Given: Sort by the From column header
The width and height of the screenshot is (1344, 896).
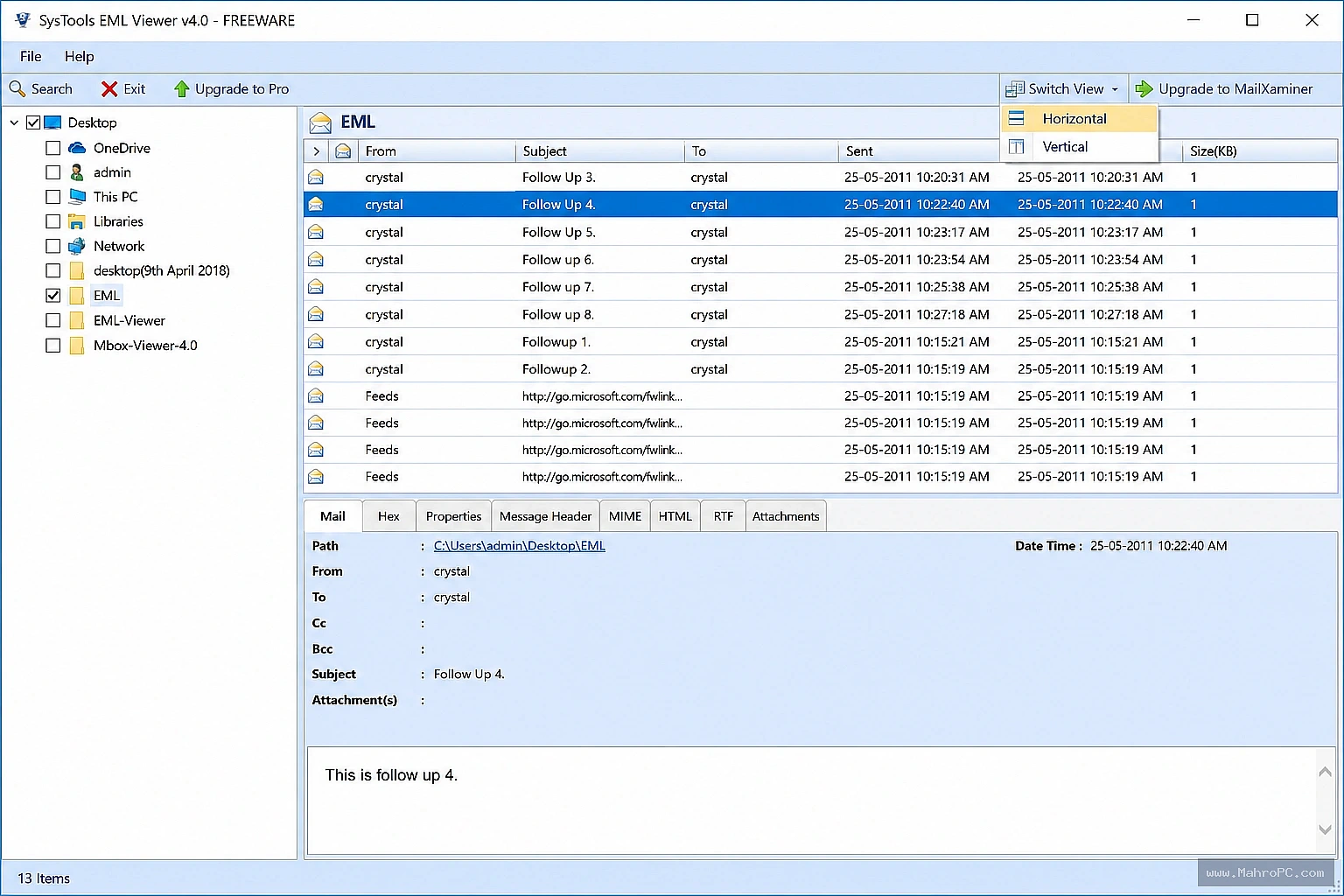Looking at the screenshot, I should (436, 151).
